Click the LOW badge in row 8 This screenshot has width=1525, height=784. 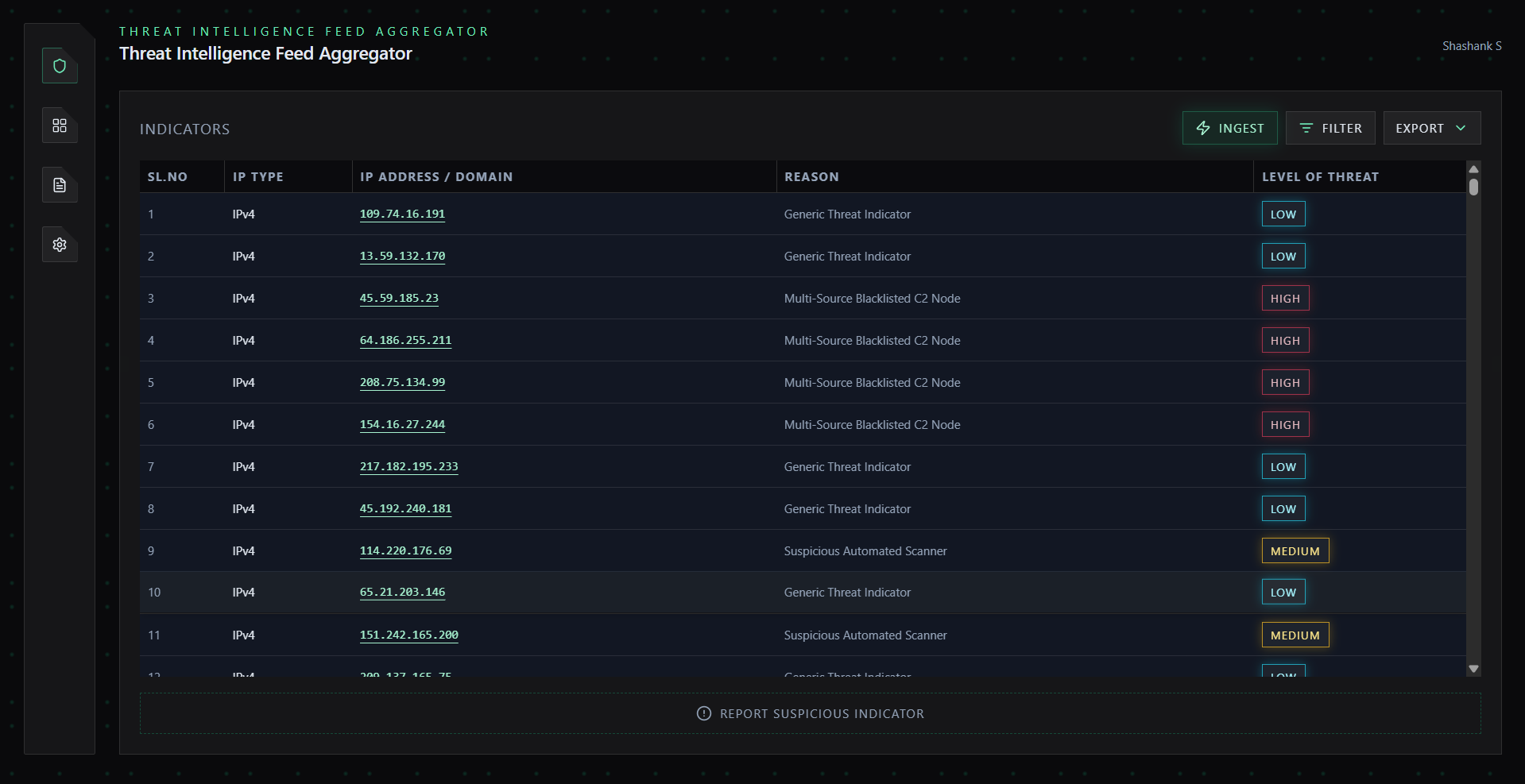point(1283,508)
